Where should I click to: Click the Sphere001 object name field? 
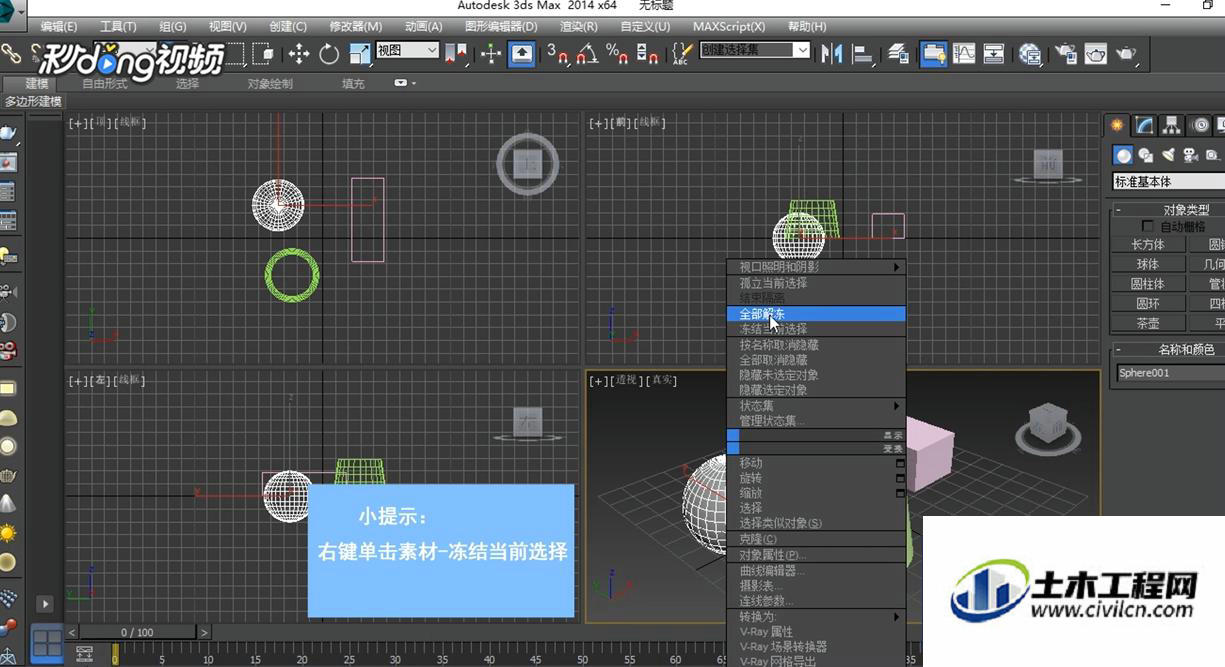[x=1170, y=373]
